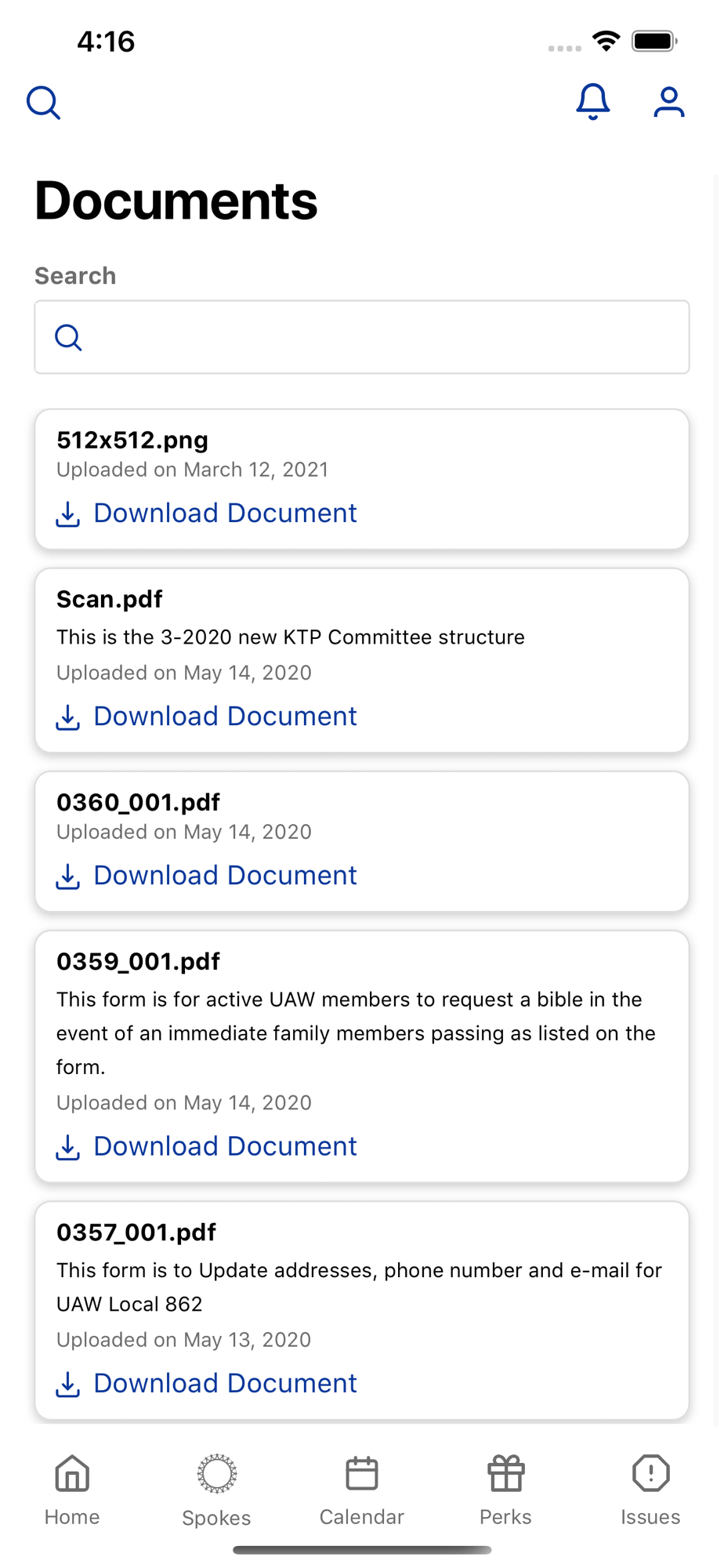724x1568 pixels.
Task: Open the user profile icon
Action: tap(669, 102)
